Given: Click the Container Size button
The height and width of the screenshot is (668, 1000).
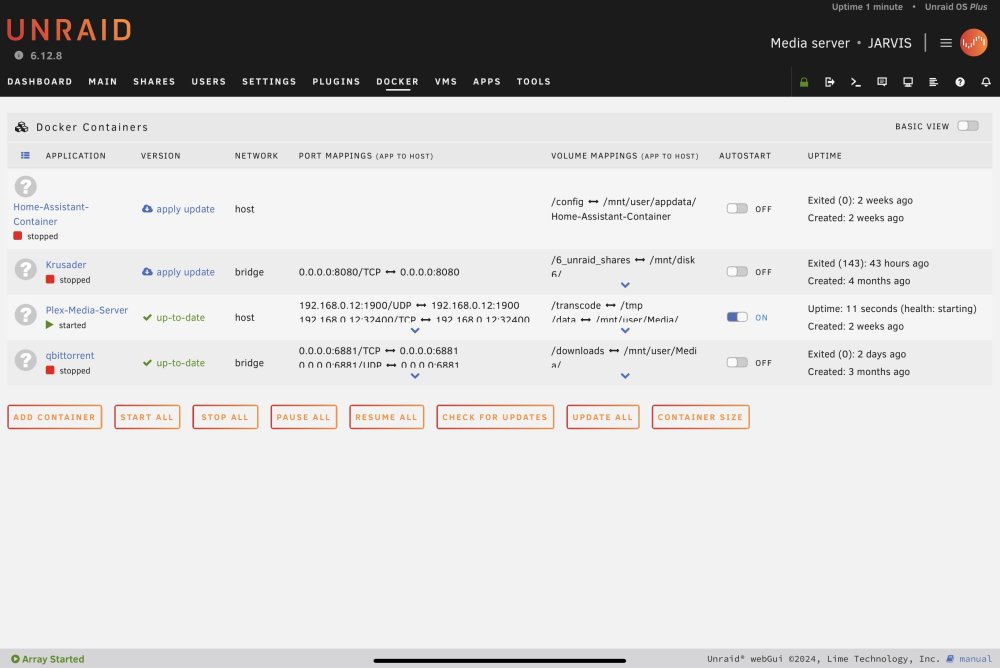Looking at the screenshot, I should (700, 417).
